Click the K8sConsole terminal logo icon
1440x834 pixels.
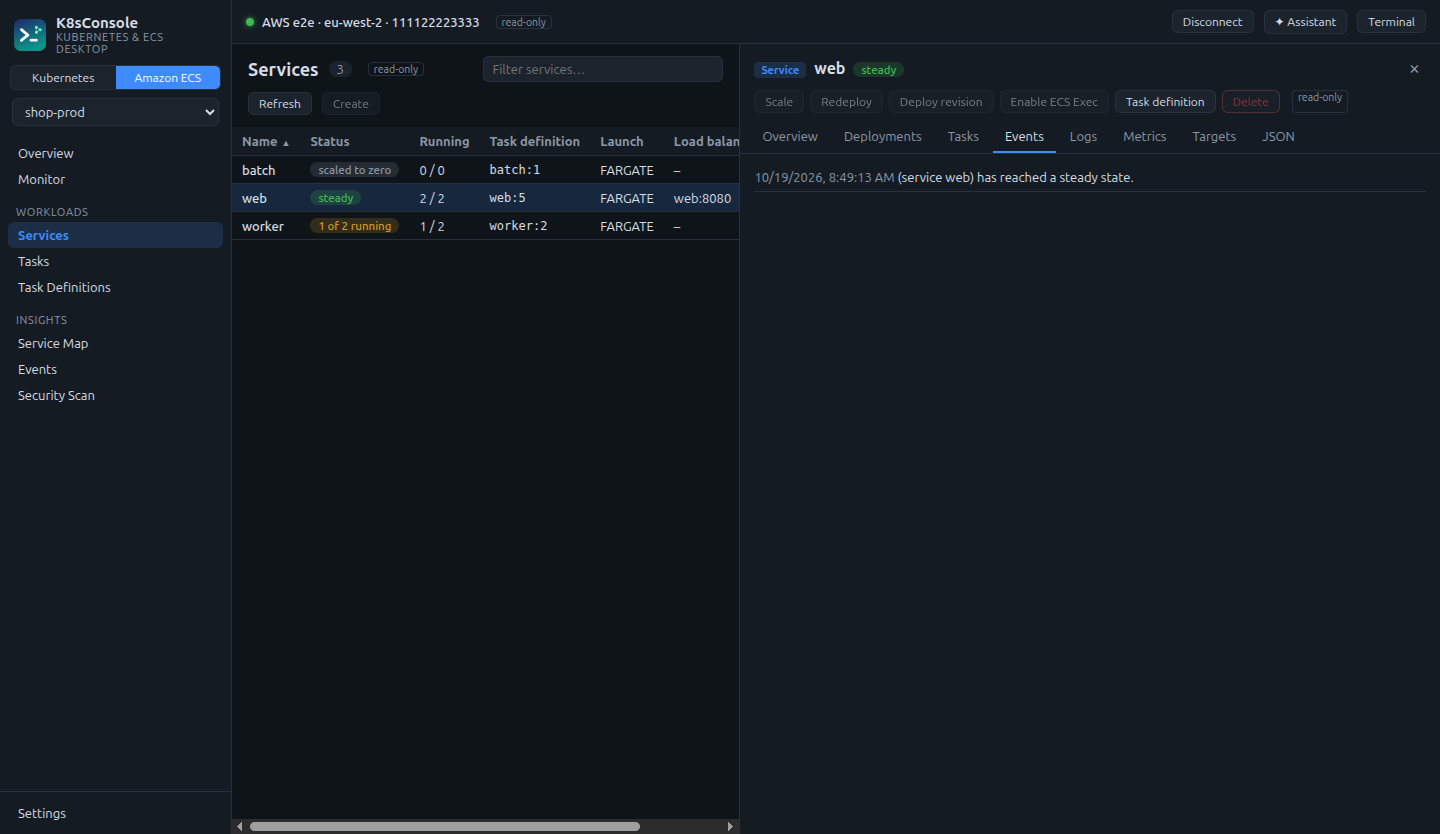[30, 35]
